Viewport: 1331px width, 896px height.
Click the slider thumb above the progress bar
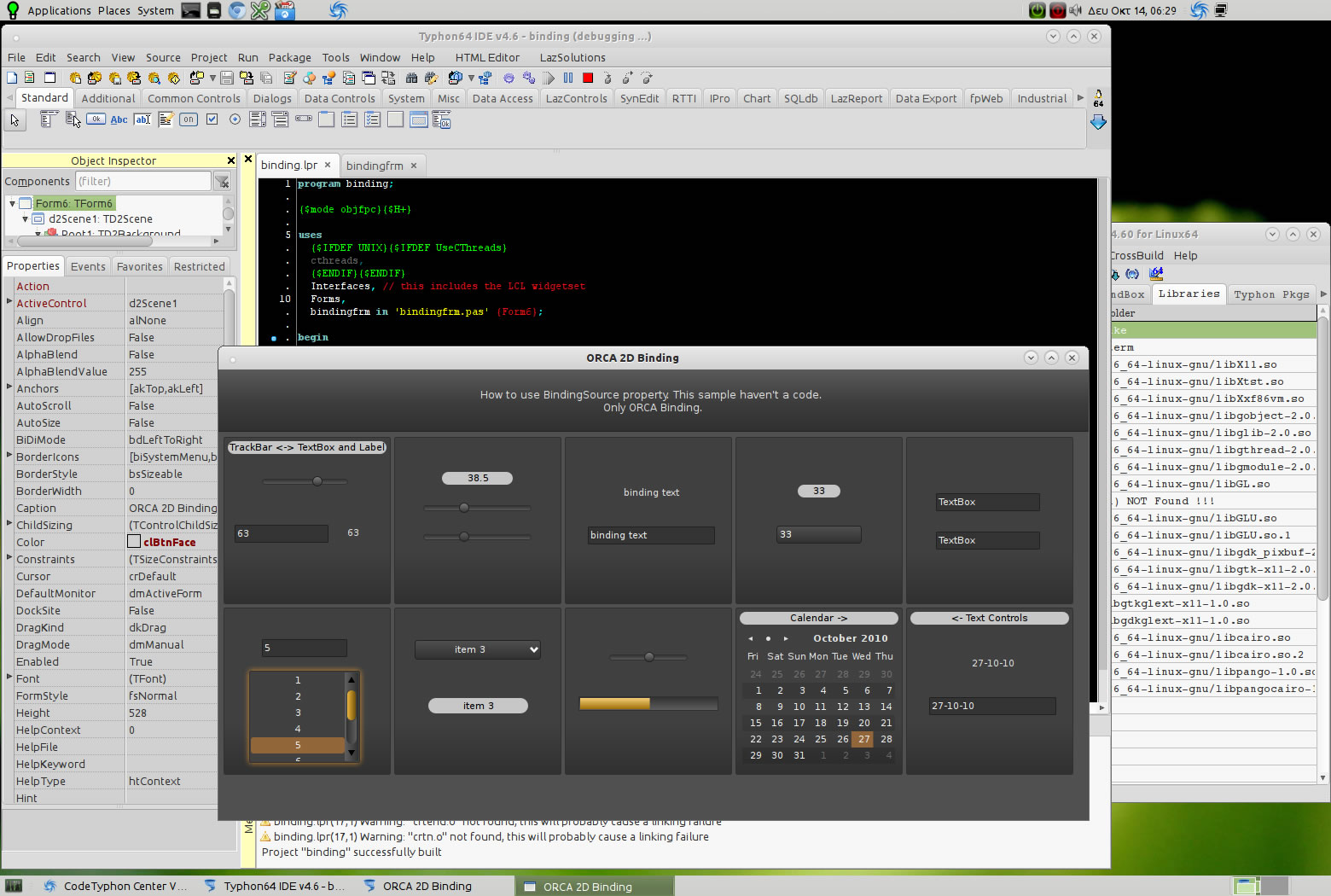[649, 657]
